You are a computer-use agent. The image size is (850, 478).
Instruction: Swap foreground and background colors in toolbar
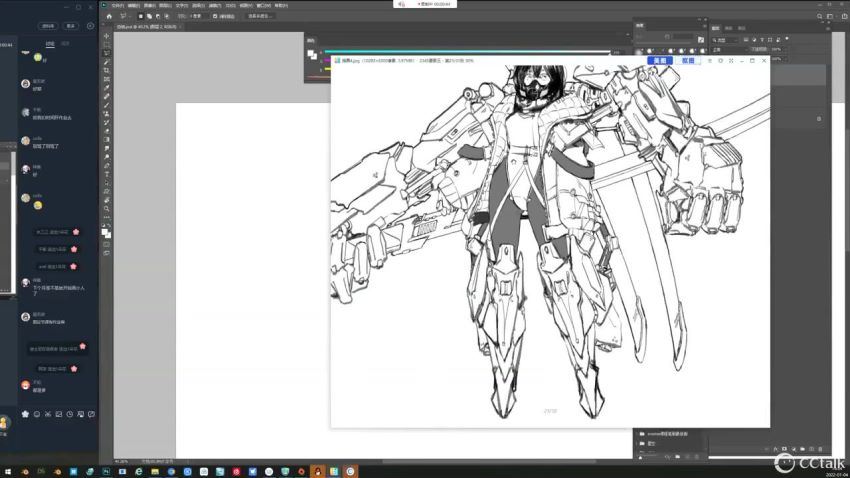click(109, 225)
